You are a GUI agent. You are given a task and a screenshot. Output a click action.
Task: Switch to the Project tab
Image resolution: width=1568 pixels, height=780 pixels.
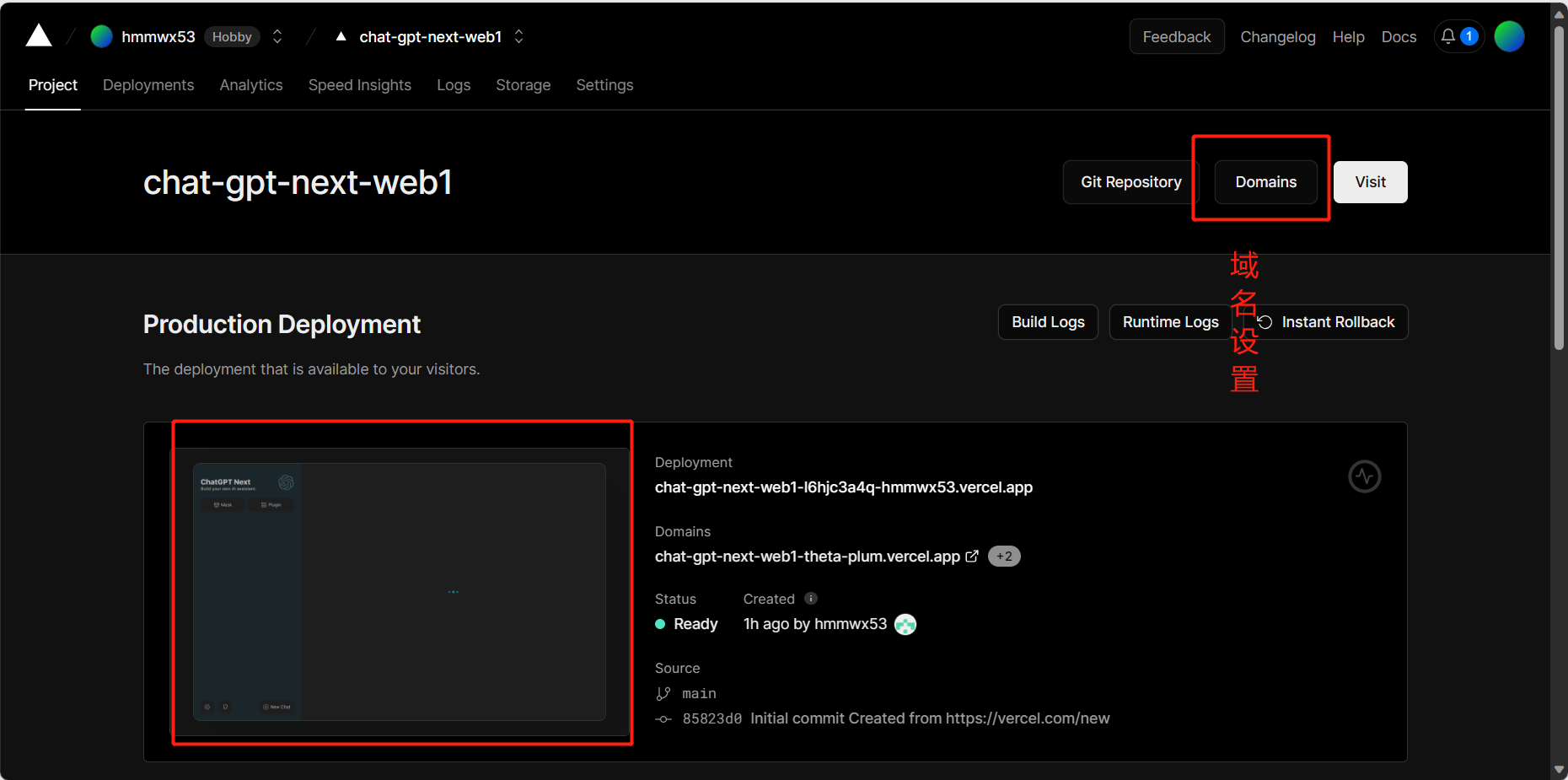coord(53,85)
